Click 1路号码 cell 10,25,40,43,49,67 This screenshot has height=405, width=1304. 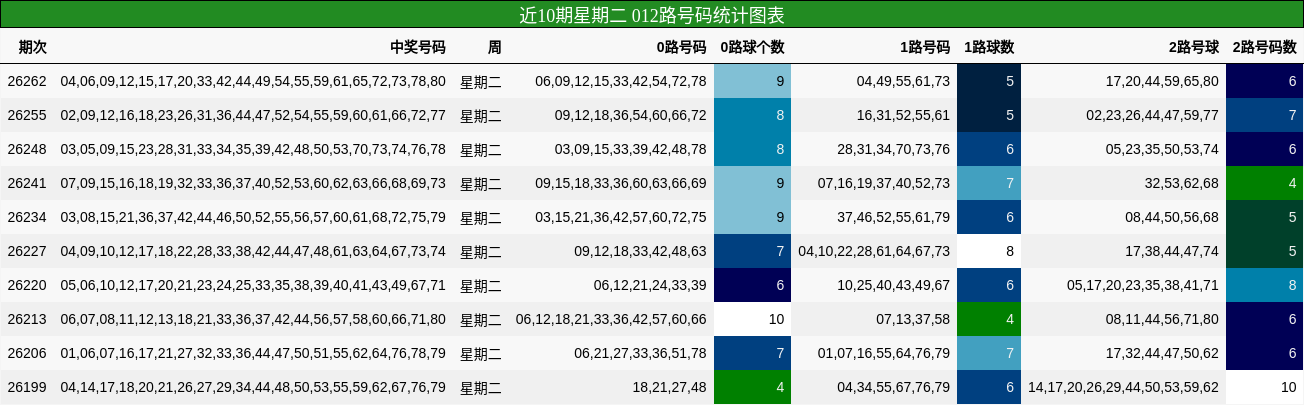(x=894, y=285)
